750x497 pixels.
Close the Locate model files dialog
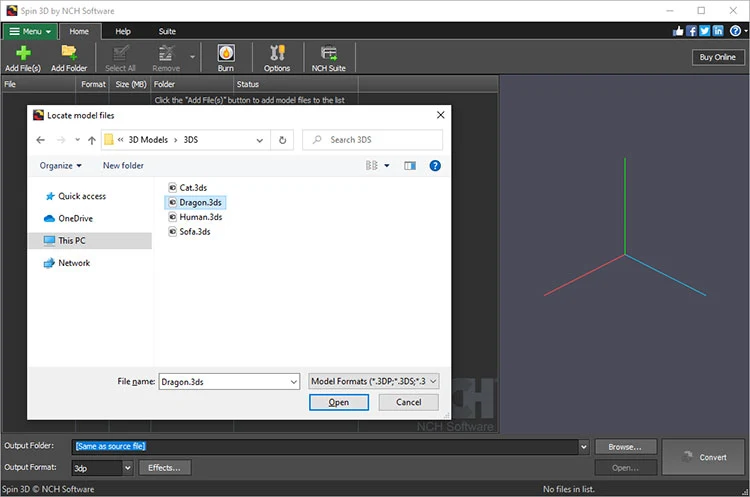coord(441,115)
